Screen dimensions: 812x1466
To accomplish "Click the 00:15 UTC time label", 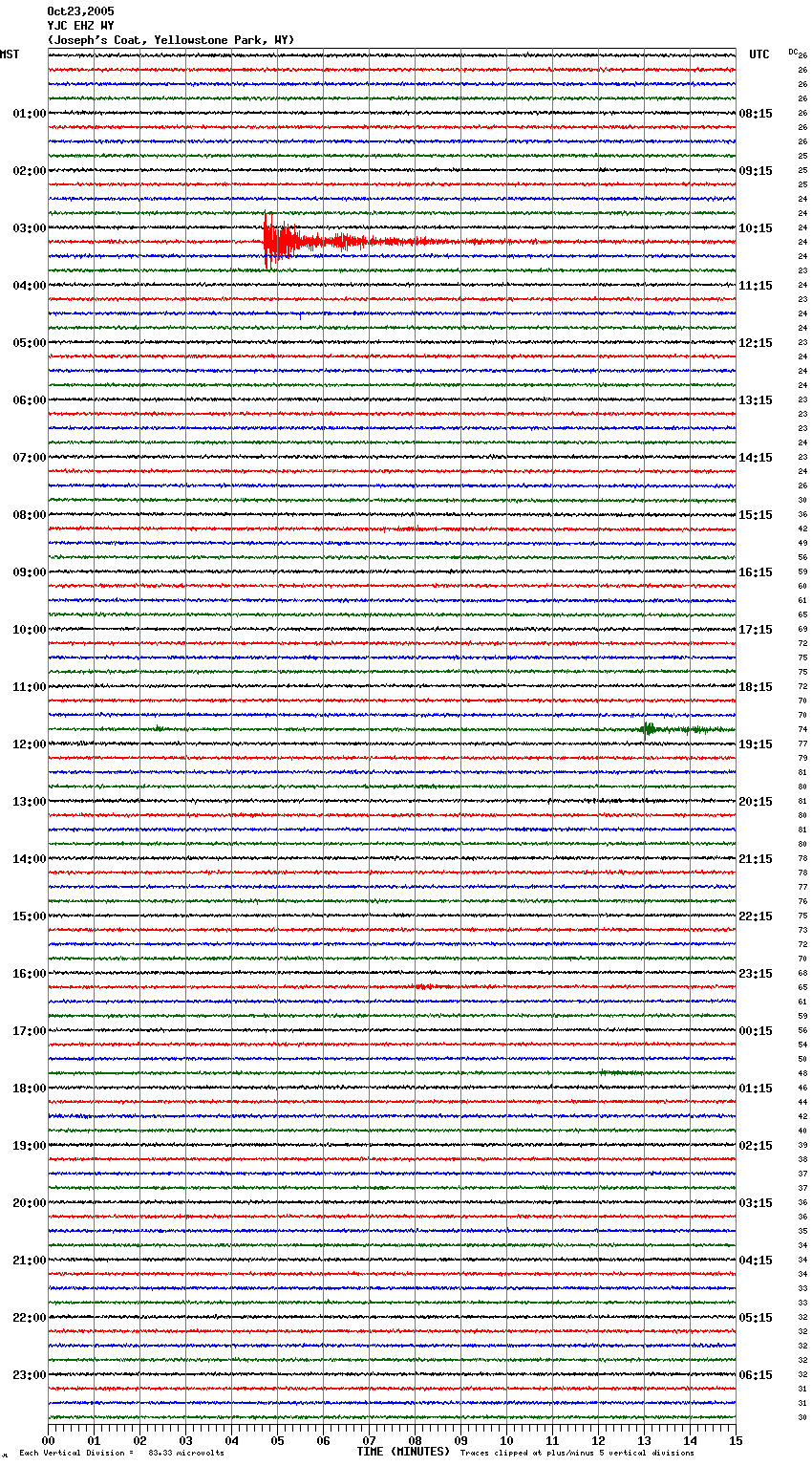I will (756, 1031).
